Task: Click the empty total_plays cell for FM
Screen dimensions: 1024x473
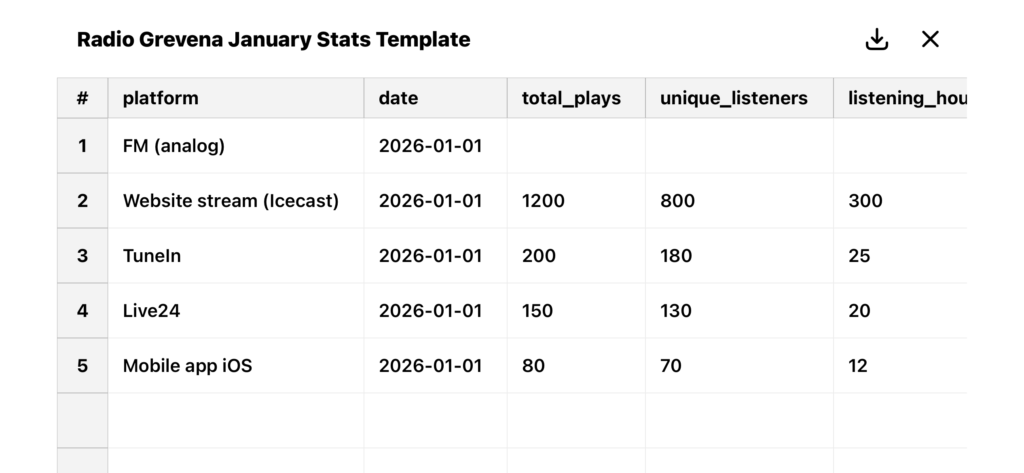Action: click(576, 146)
